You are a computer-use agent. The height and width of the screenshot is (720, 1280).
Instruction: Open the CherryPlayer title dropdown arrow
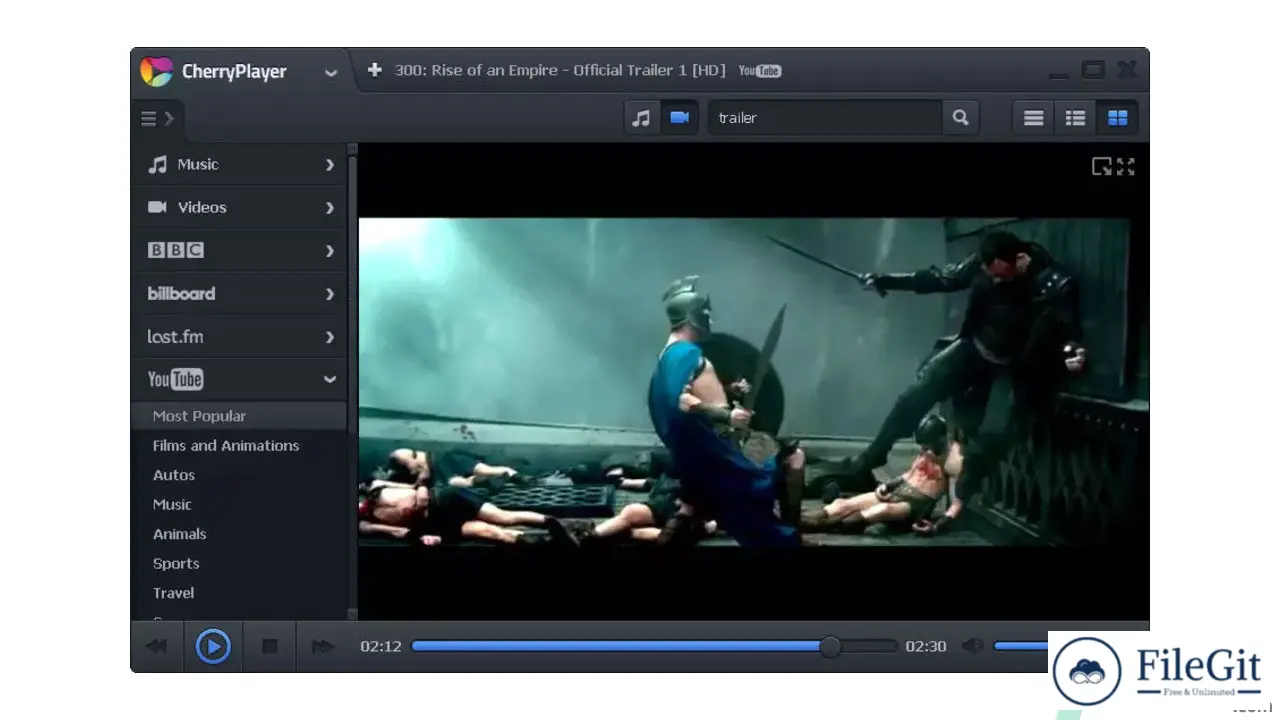click(x=330, y=72)
